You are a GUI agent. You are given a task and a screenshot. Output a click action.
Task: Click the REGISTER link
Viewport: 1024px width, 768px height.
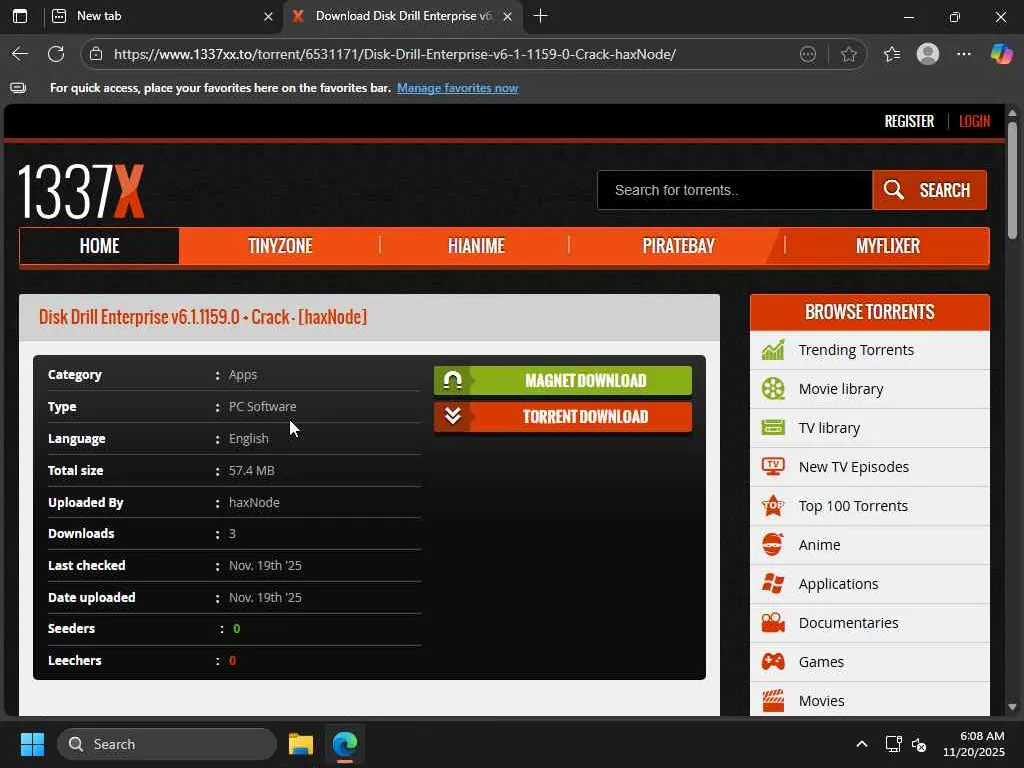pos(909,121)
